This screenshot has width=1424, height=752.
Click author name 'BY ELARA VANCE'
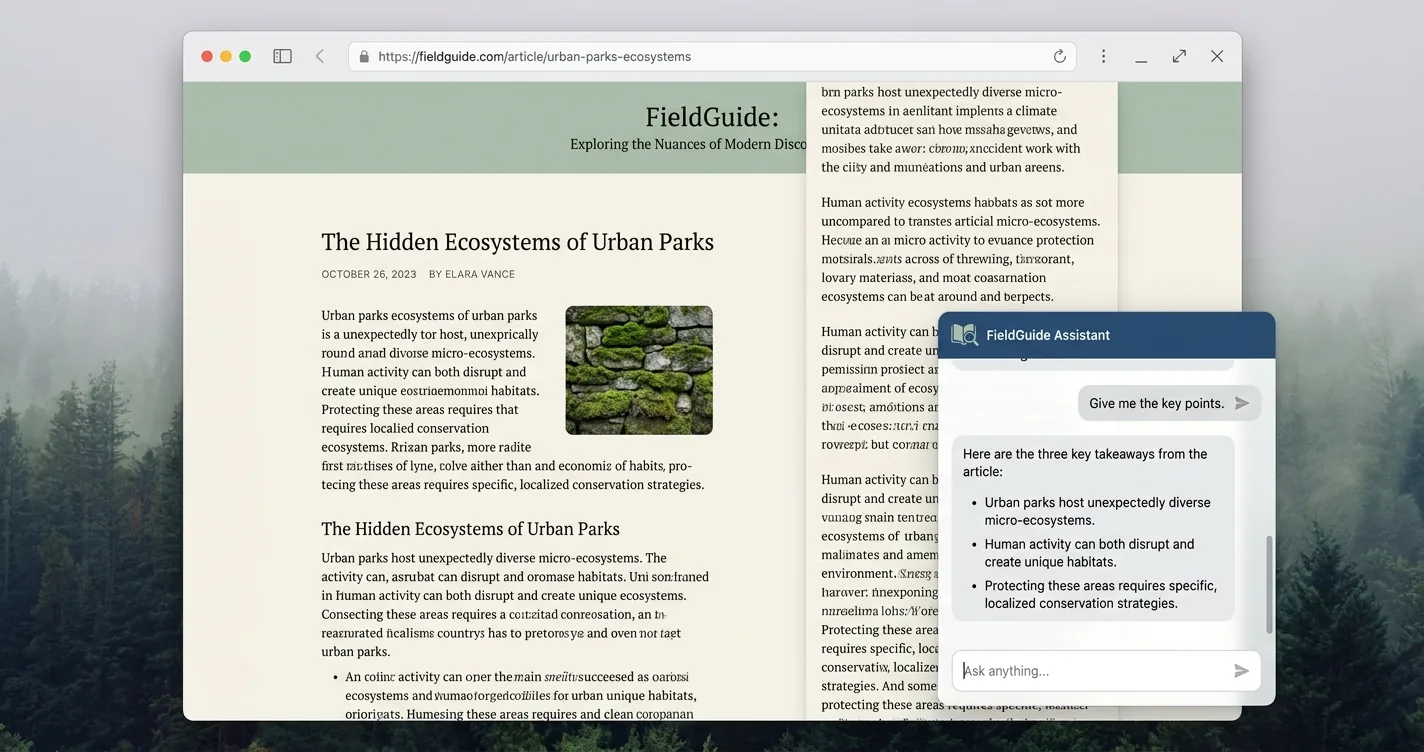click(472, 274)
